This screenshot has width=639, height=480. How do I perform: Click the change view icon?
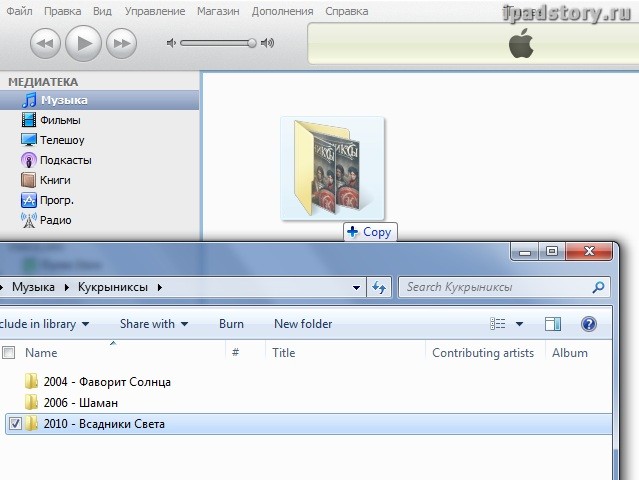(x=498, y=324)
